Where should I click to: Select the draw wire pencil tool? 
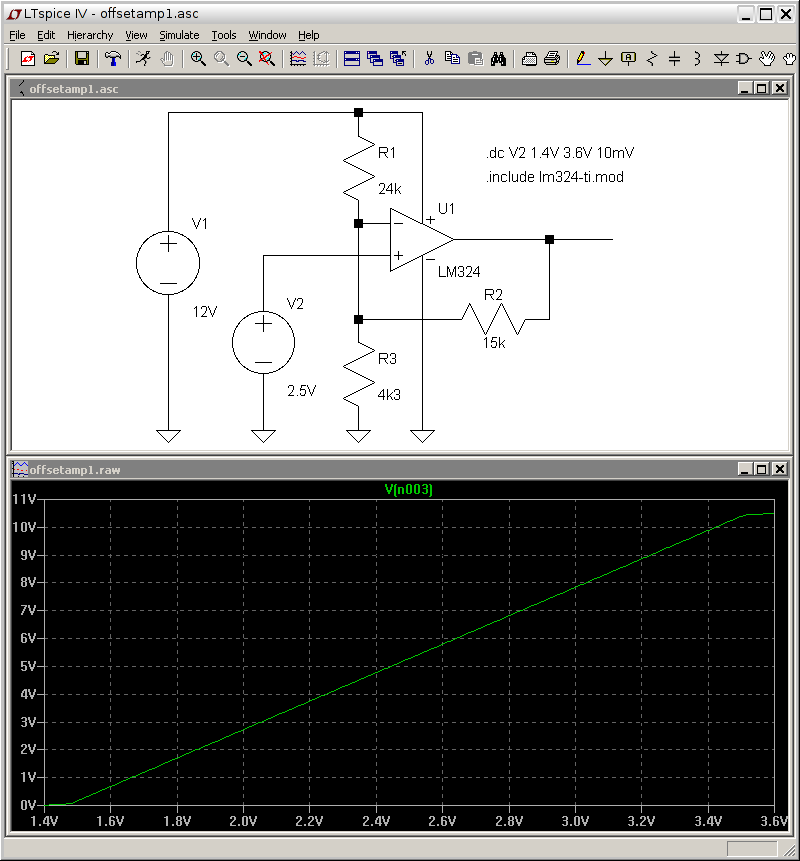click(x=583, y=58)
